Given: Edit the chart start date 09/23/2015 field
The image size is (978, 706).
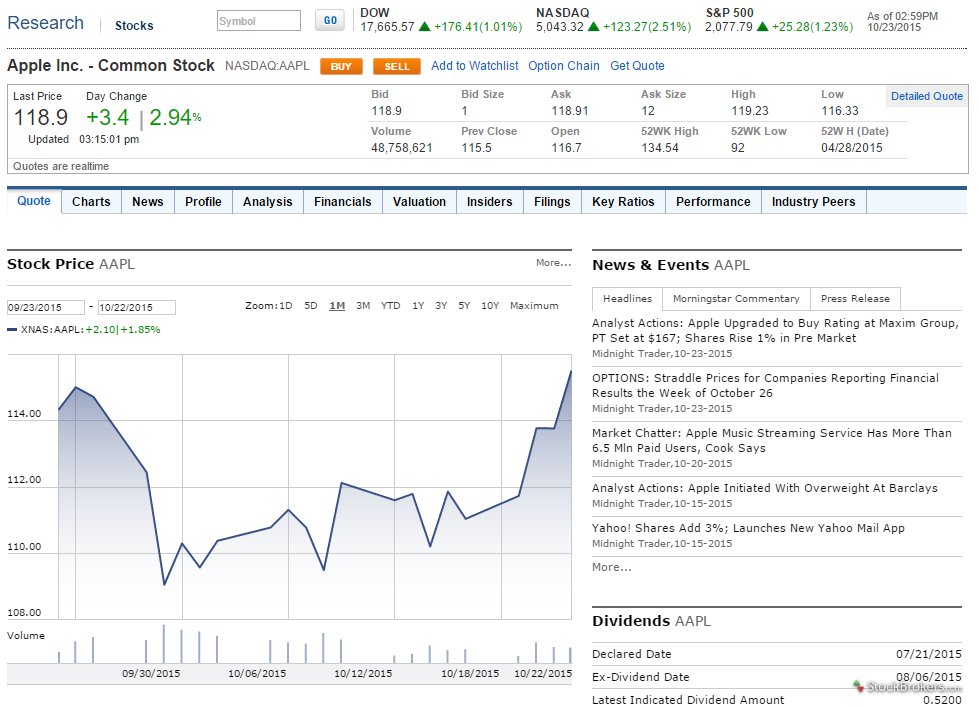Looking at the screenshot, I should [x=46, y=307].
